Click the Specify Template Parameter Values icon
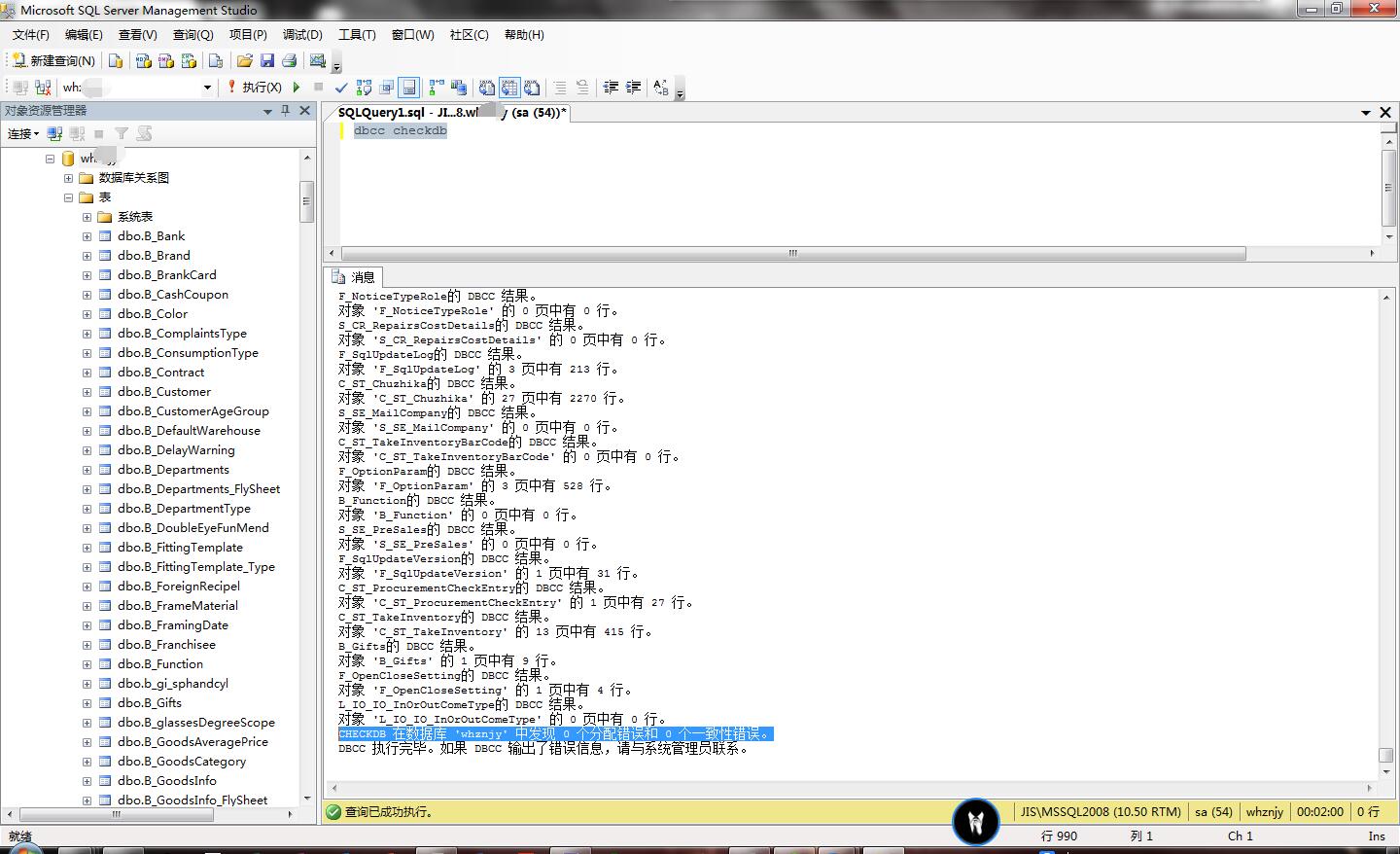Viewport: 1400px width, 854px height. point(661,88)
